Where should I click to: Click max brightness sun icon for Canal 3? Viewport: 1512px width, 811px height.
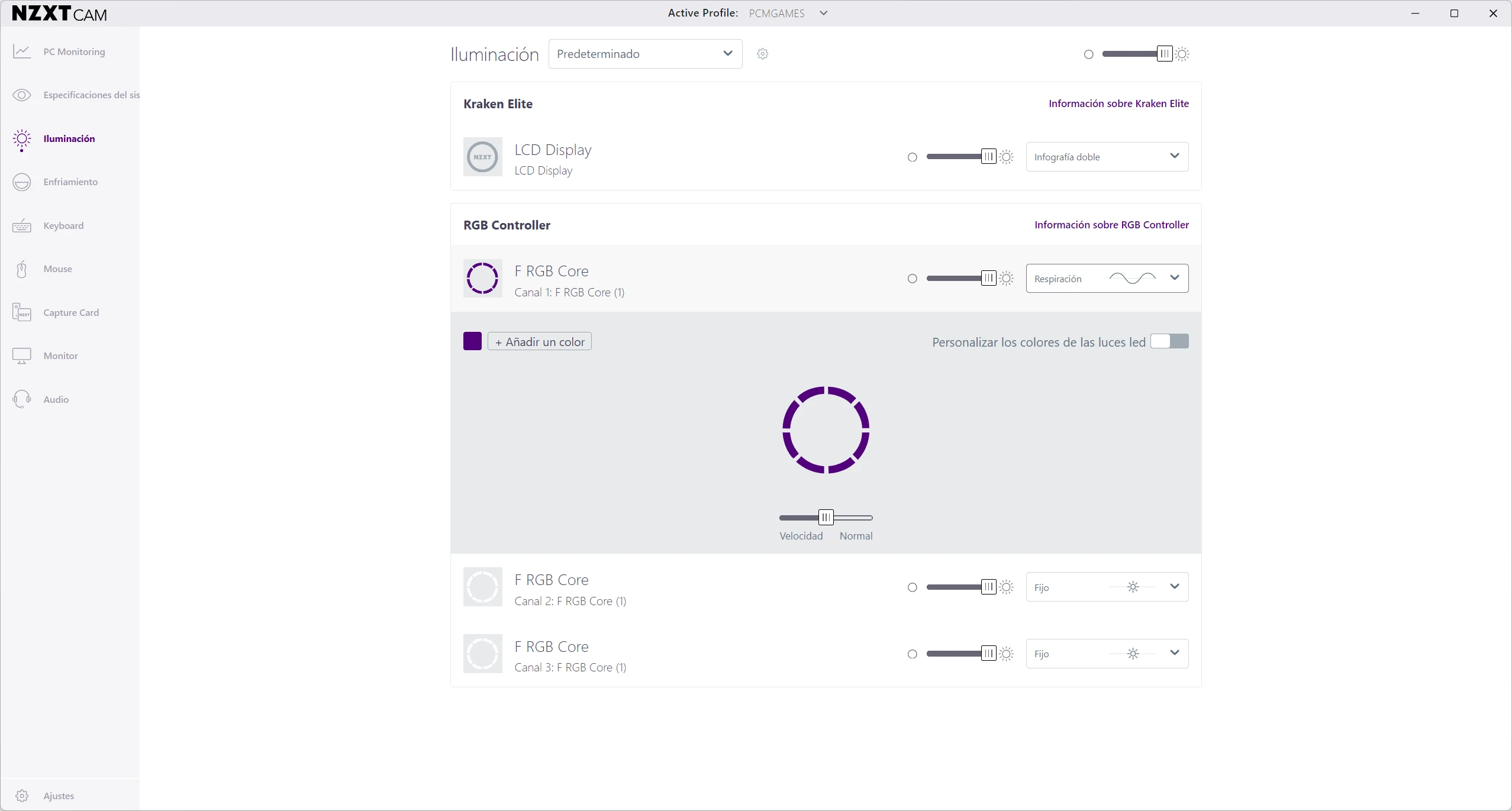click(x=1006, y=654)
